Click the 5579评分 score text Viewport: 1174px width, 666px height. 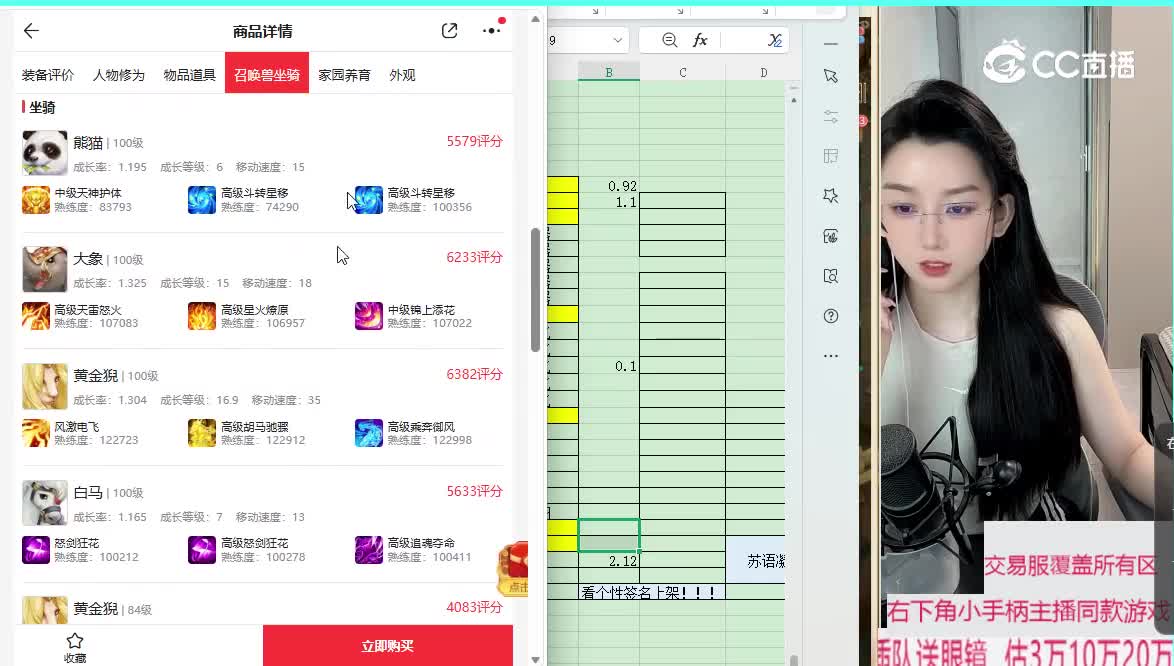point(475,141)
